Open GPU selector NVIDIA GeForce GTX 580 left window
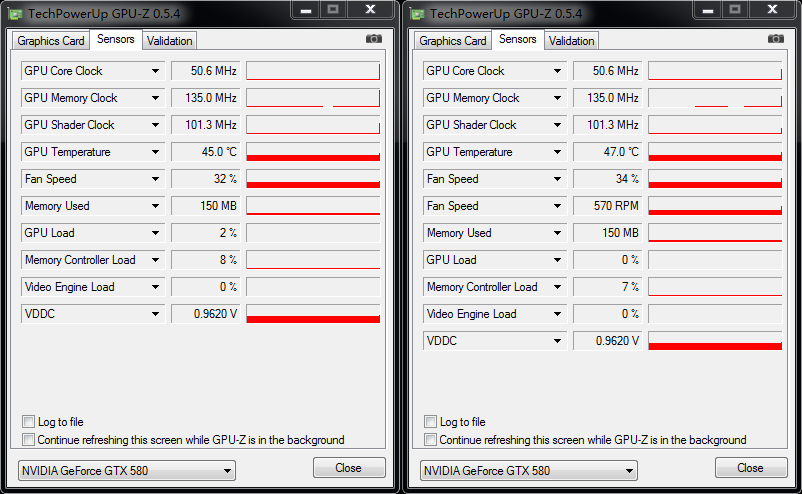Viewport: 802px width, 494px height. 127,470
